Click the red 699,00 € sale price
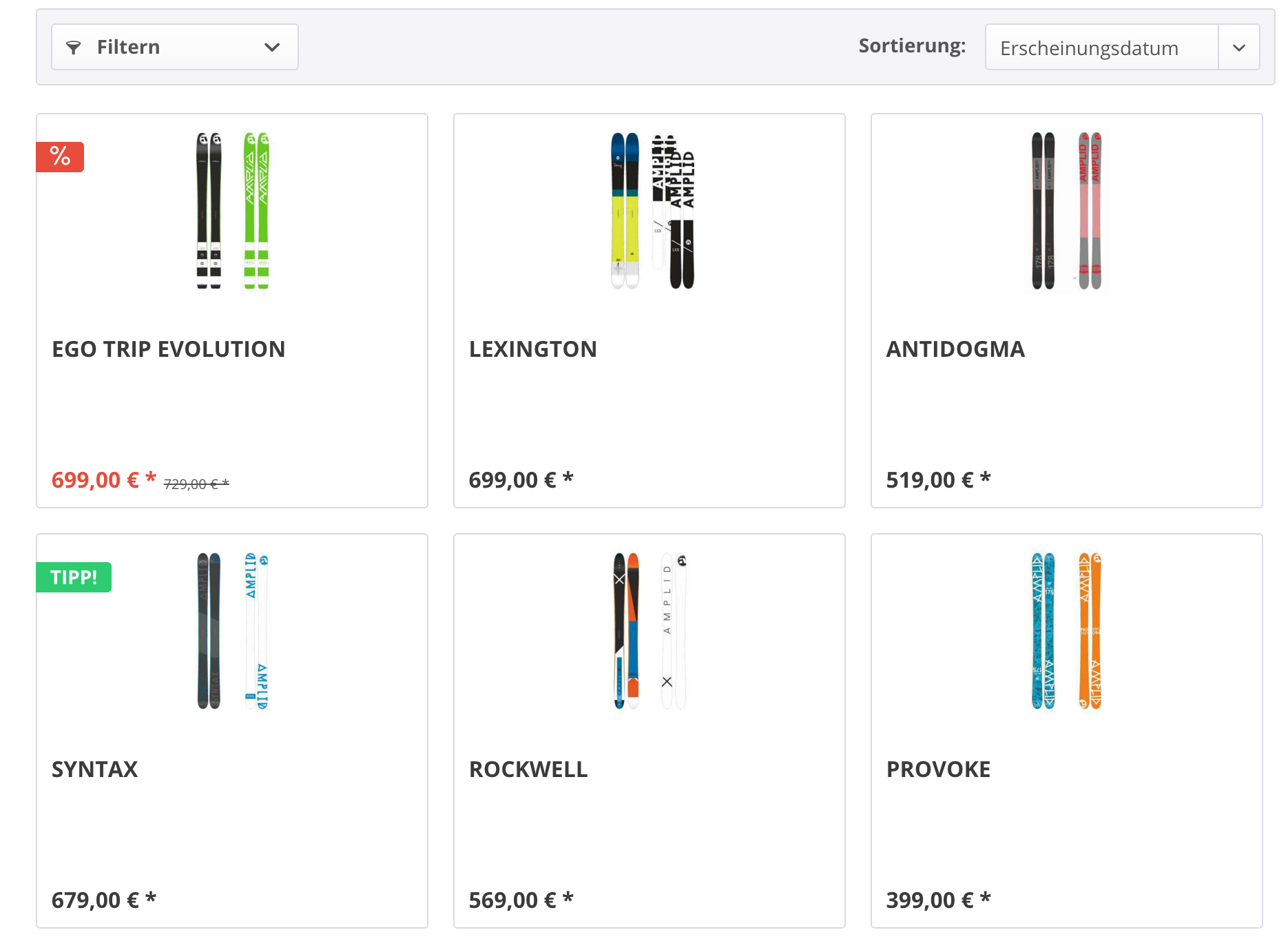Image resolution: width=1288 pixels, height=941 pixels. click(104, 479)
